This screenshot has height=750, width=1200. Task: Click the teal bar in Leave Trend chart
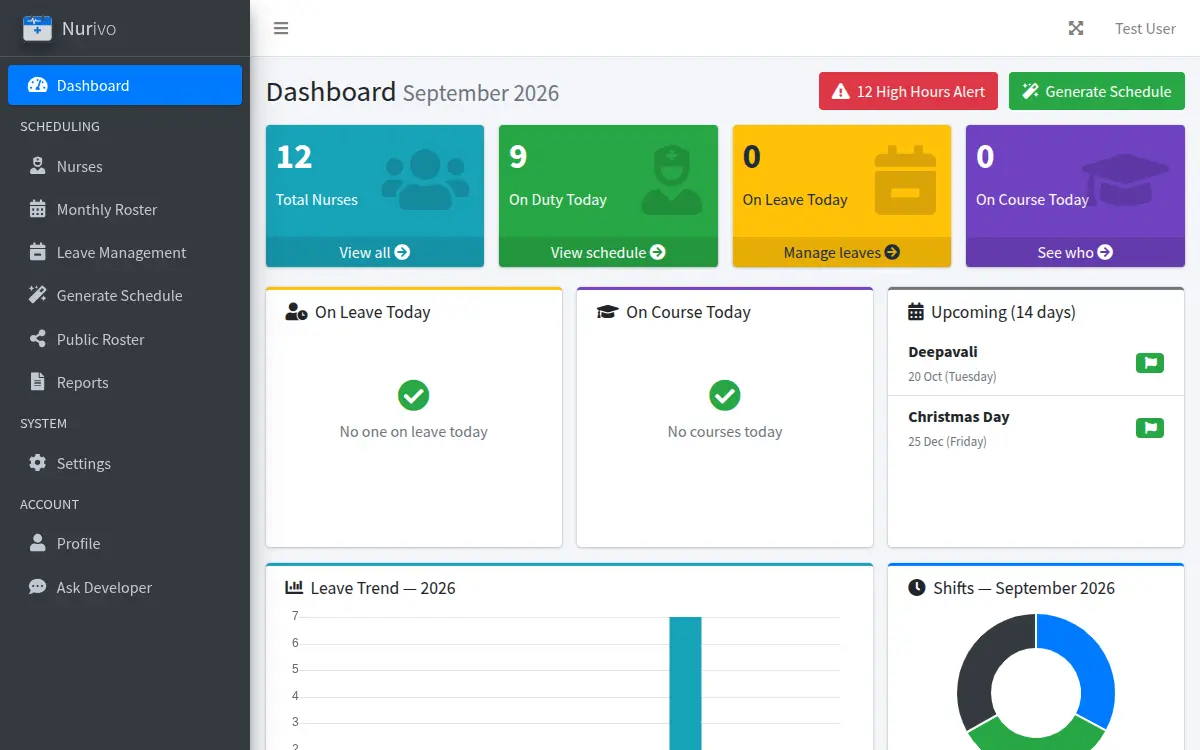[685, 683]
